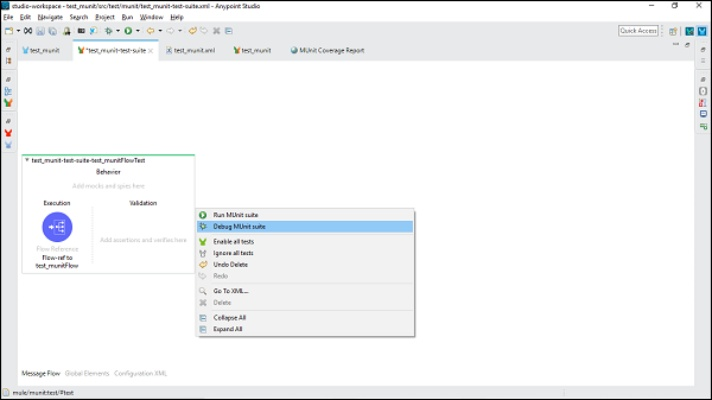This screenshot has width=712, height=400.
Task: Open the Run button dropdown arrow
Action: tap(137, 31)
